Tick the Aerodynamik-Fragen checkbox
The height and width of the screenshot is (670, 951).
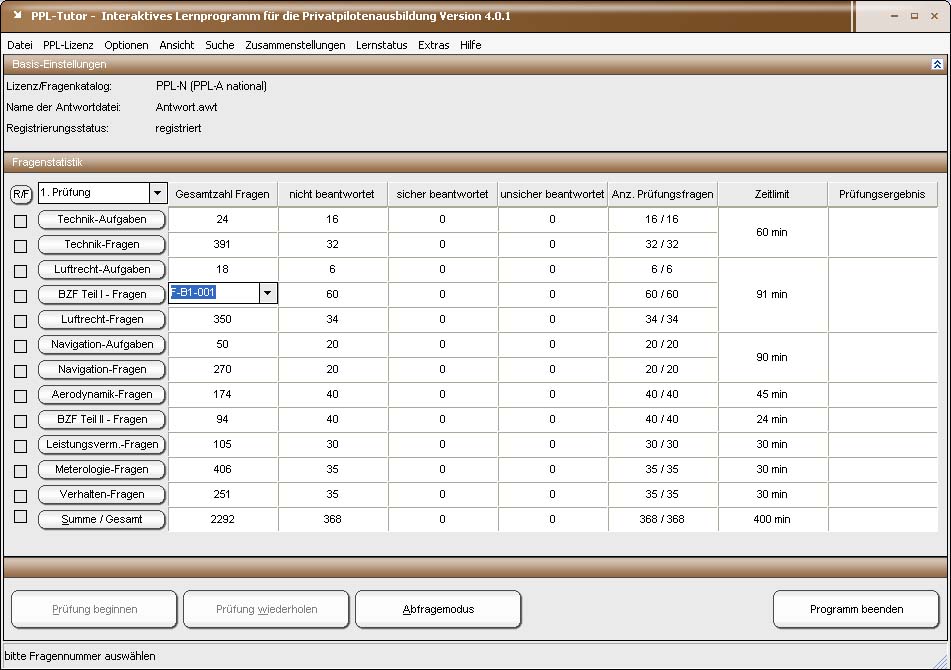coord(21,396)
